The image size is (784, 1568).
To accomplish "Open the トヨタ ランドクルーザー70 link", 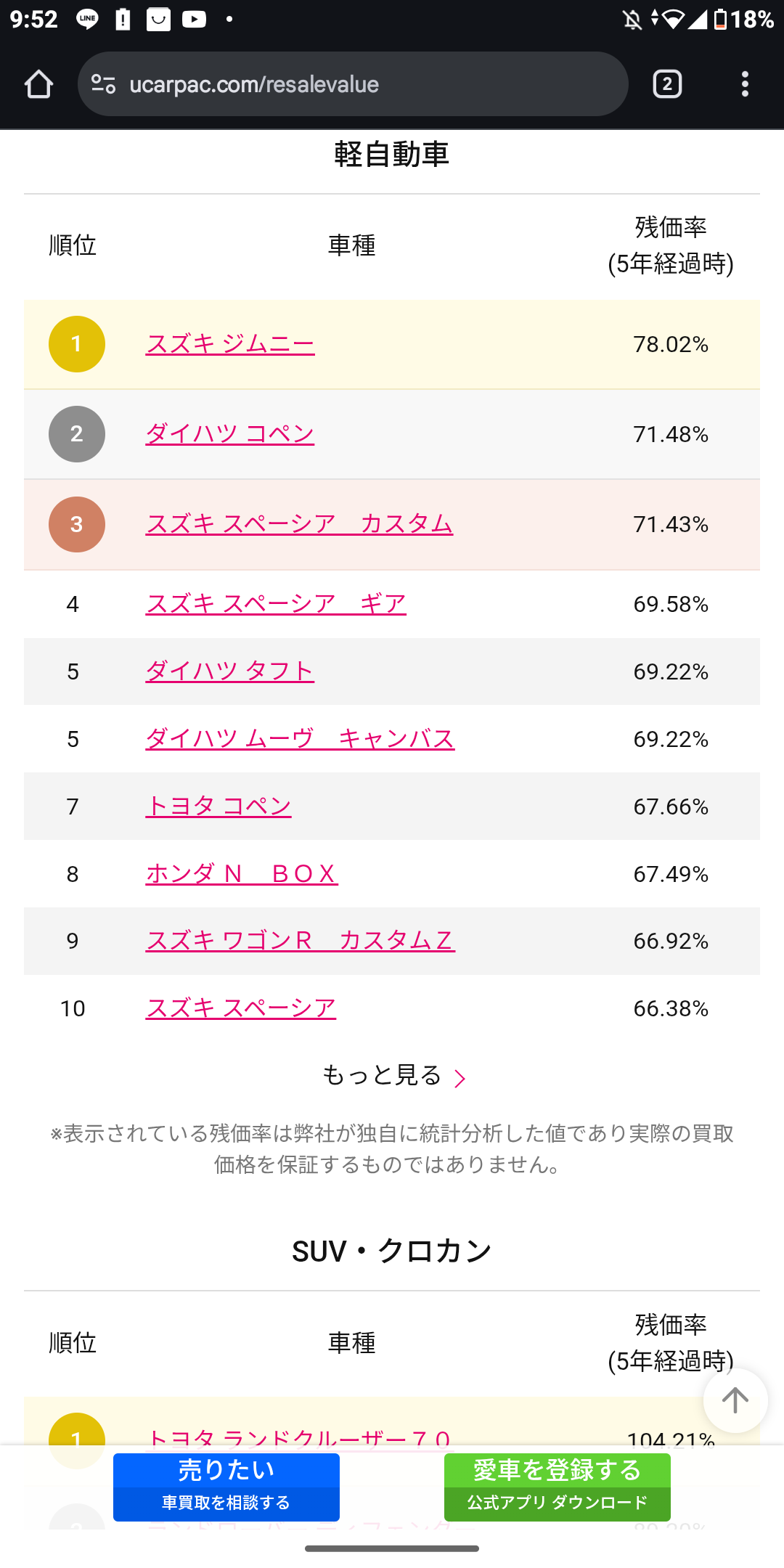I will click(299, 1437).
